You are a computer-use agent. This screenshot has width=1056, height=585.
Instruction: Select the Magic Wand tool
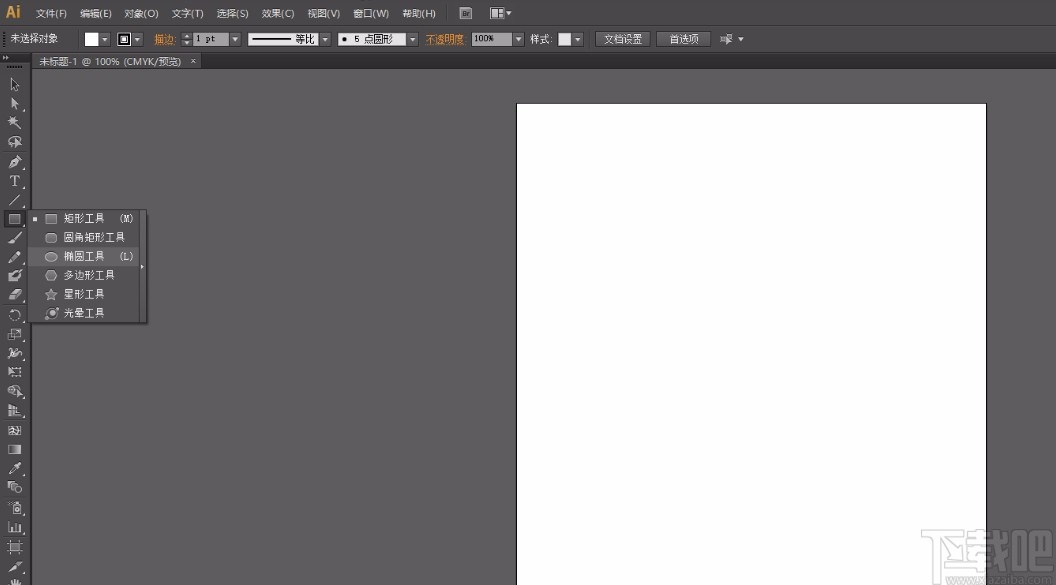15,123
